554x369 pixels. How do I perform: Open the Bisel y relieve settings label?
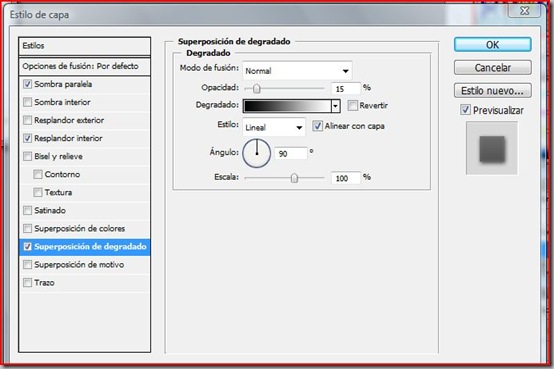coord(58,156)
